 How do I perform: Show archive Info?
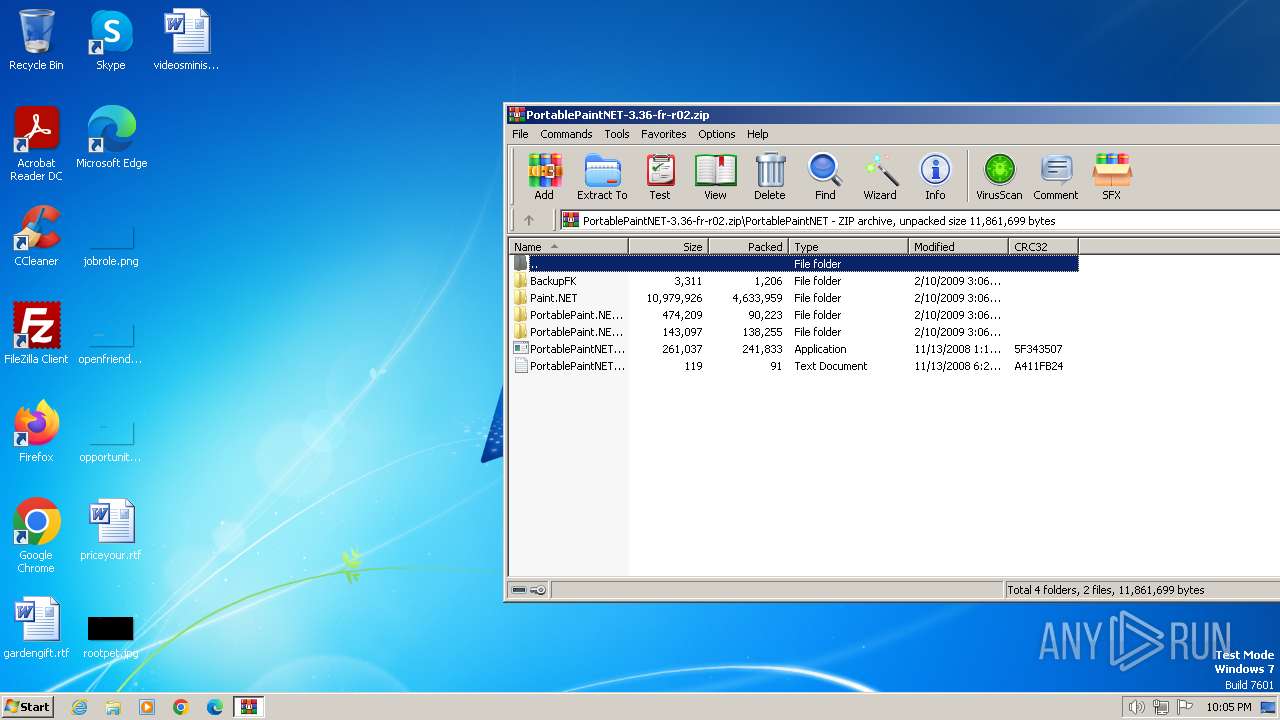pyautogui.click(x=935, y=177)
